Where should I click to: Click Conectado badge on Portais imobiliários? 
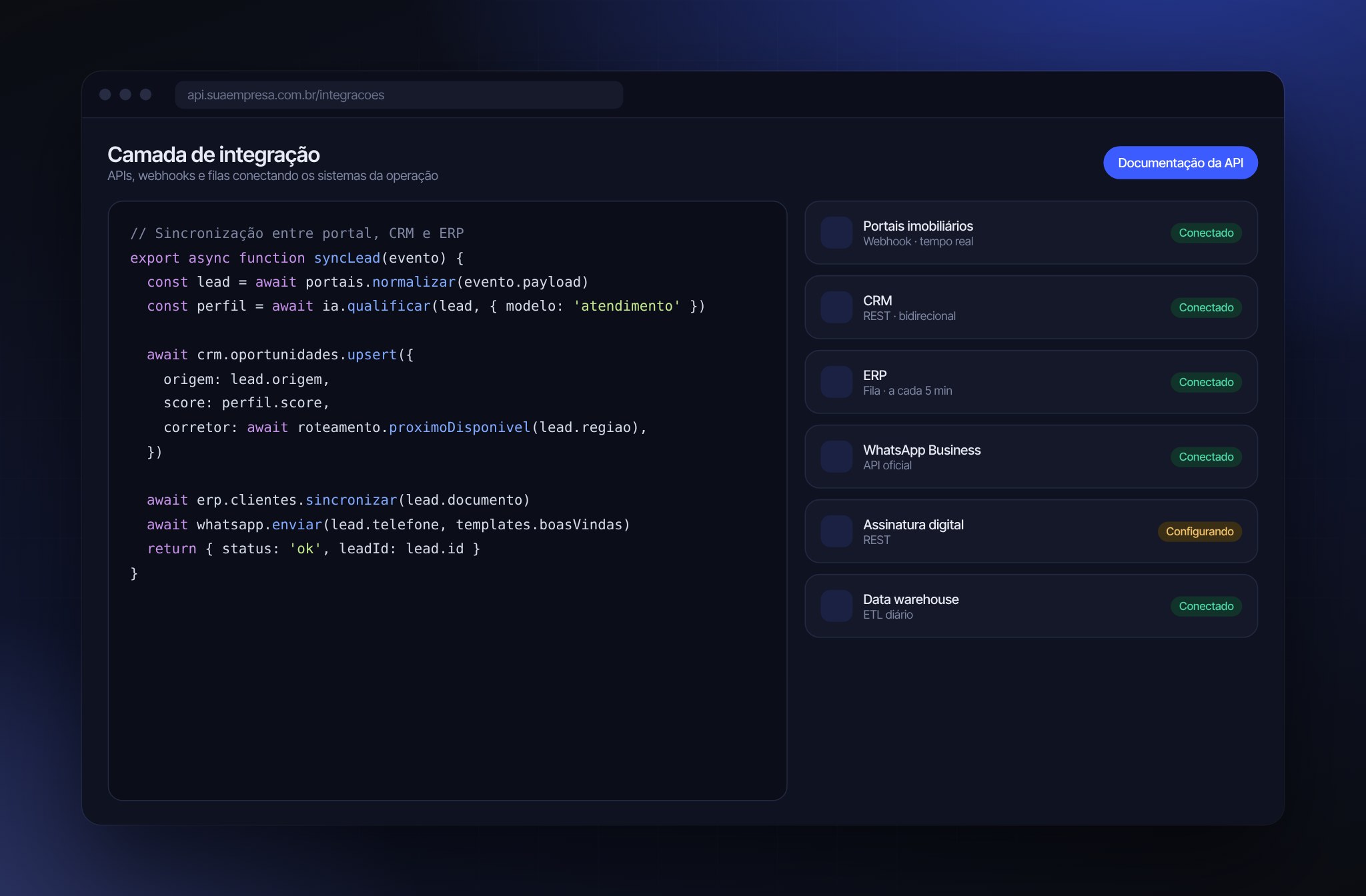point(1206,233)
